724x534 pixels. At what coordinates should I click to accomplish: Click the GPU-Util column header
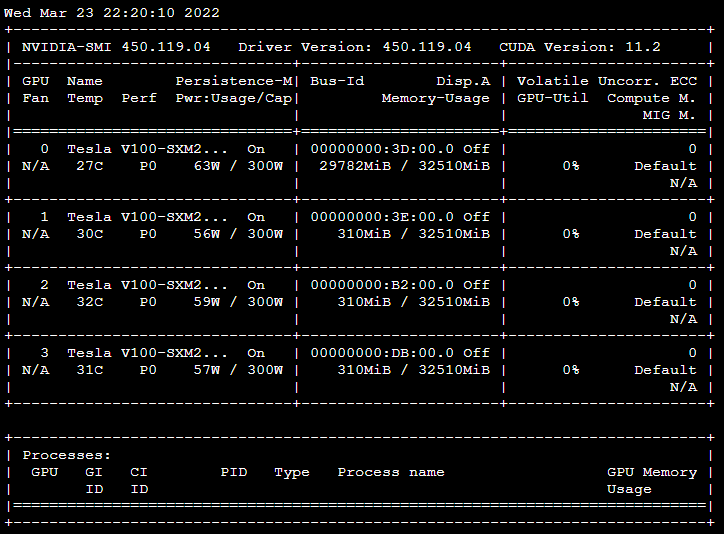click(553, 98)
